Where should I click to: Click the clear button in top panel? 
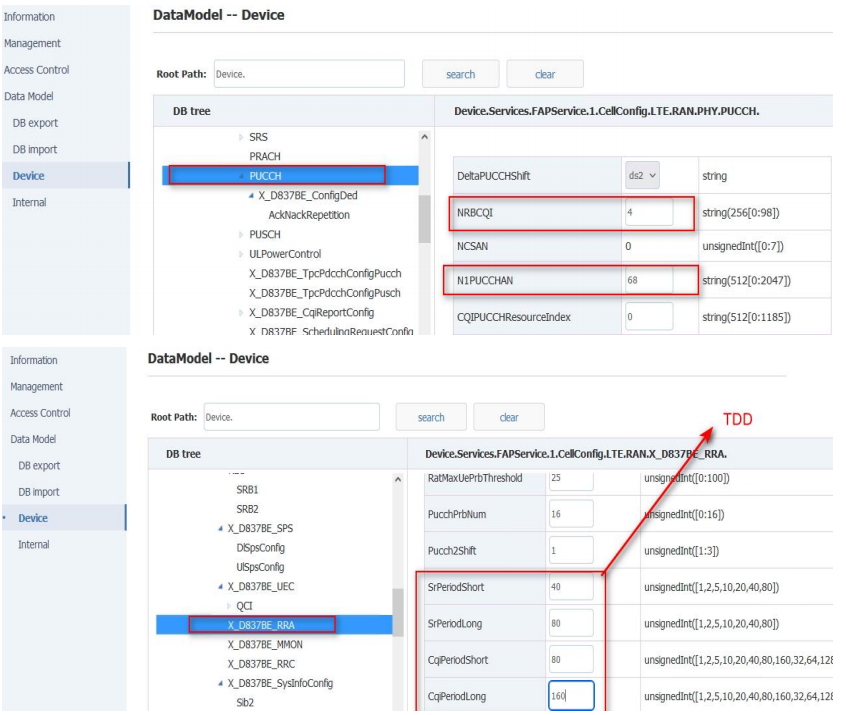point(545,74)
